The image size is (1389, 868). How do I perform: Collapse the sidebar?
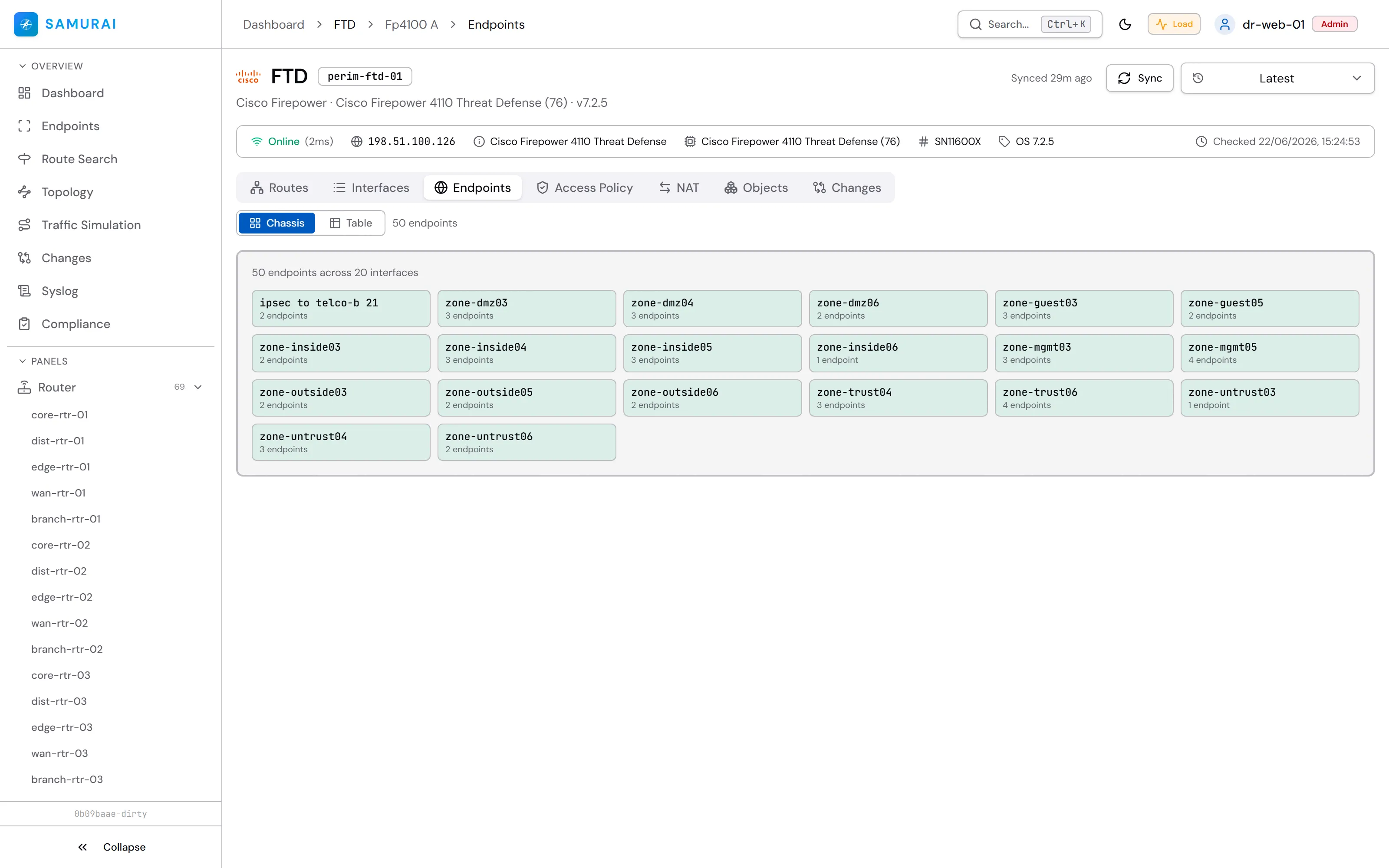click(111, 847)
